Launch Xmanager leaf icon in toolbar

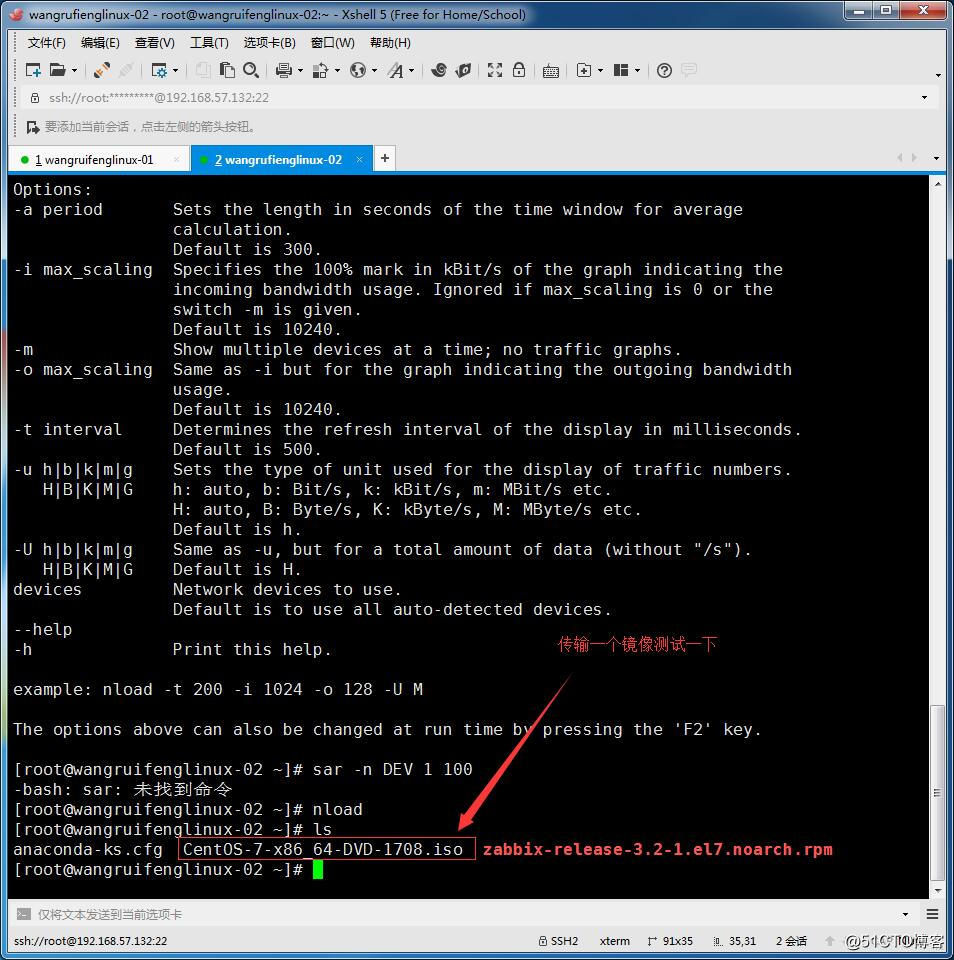464,70
